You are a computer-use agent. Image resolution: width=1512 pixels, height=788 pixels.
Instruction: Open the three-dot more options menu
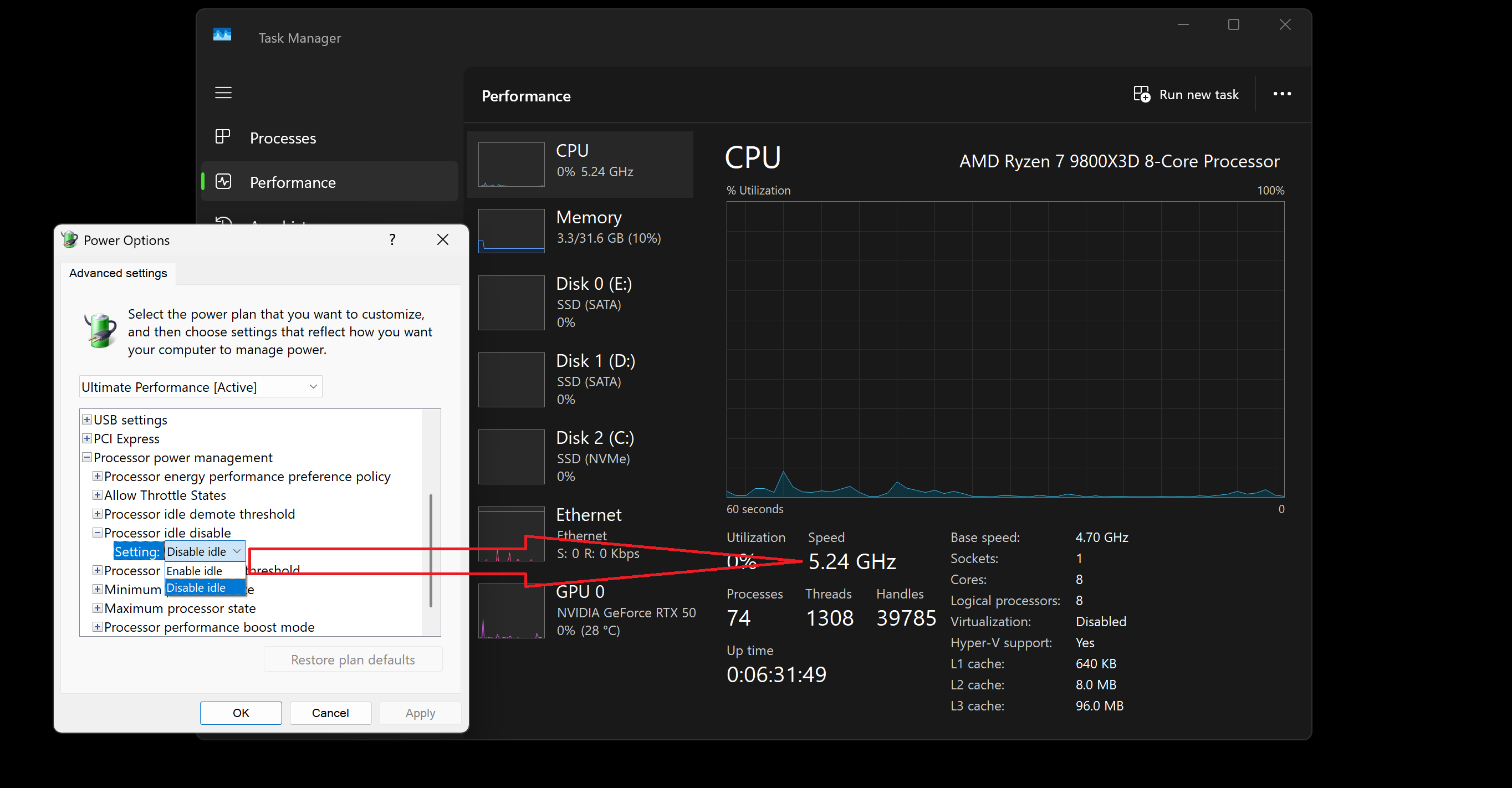(1282, 94)
